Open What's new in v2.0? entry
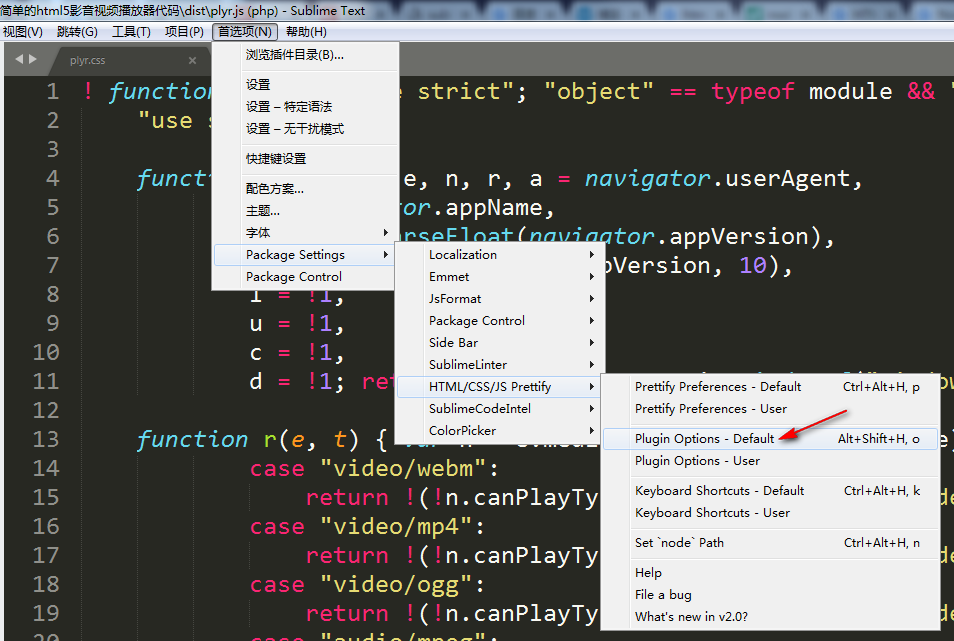Screen dimensions: 954x641 (x=770, y=616)
